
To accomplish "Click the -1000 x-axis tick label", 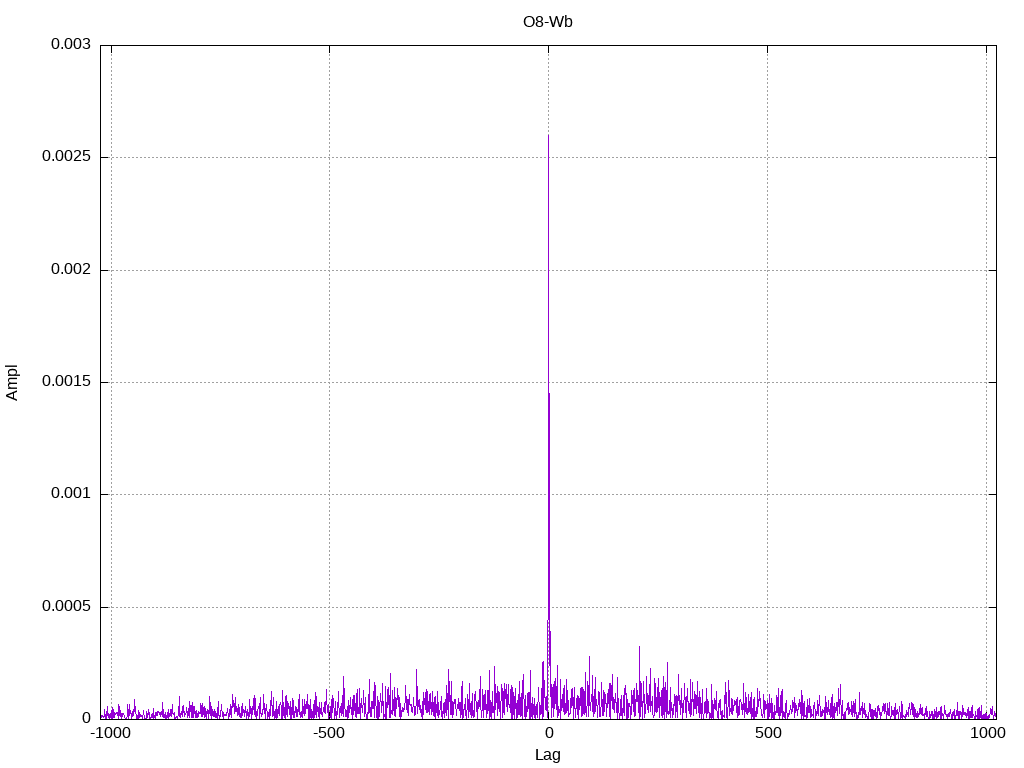I will coord(110,733).
